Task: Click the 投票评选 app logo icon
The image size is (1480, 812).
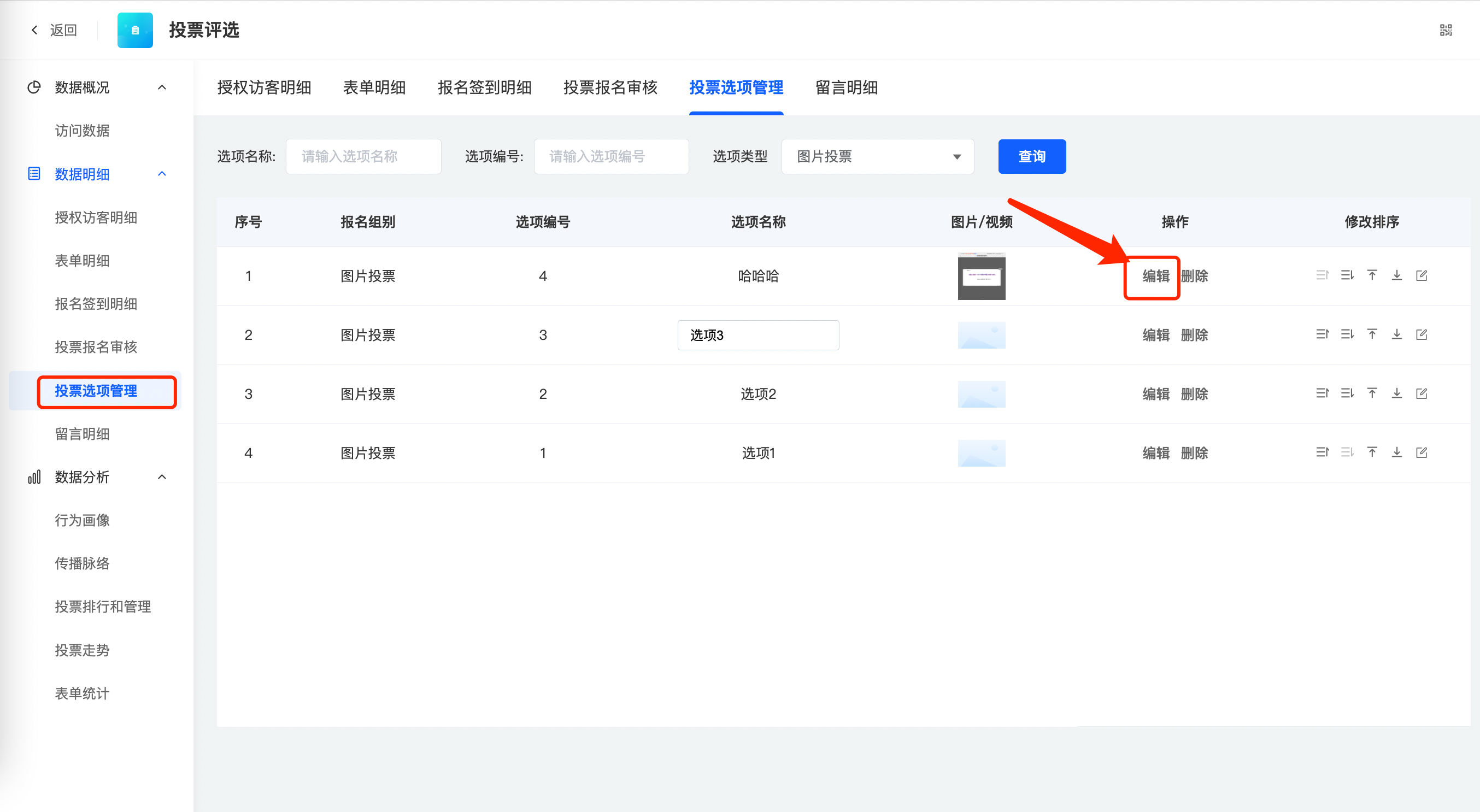Action: coord(135,31)
